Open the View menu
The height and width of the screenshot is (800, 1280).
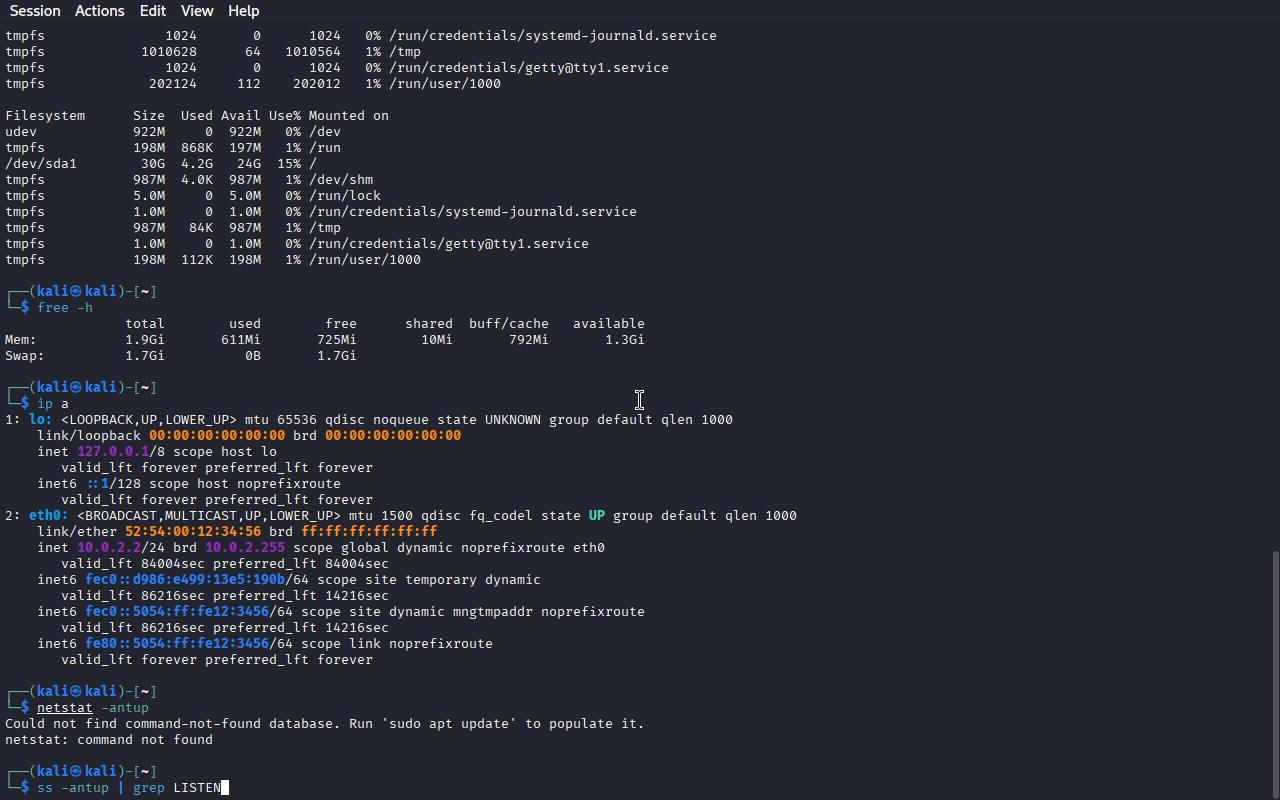coord(197,11)
